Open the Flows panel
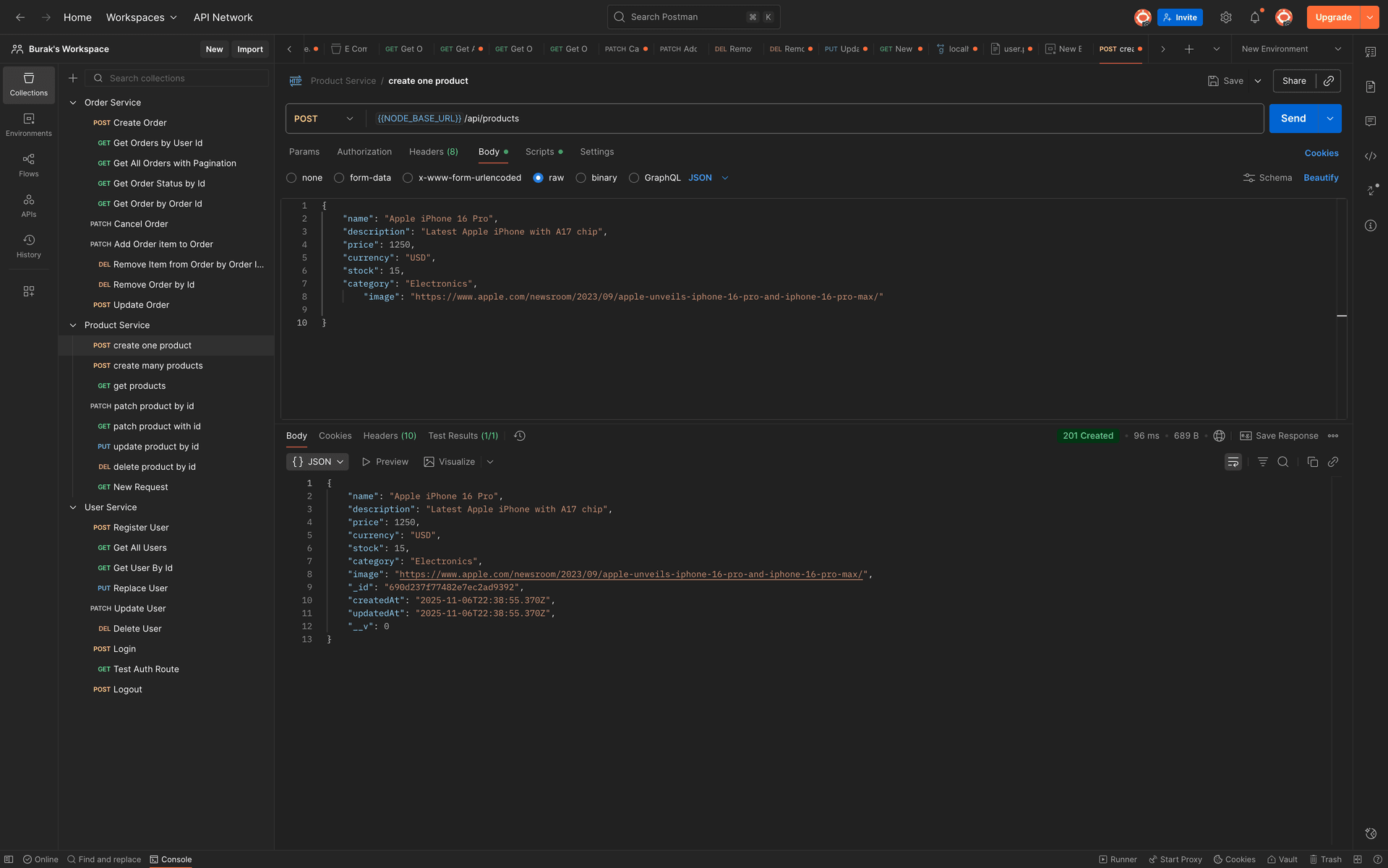This screenshot has width=1388, height=868. click(28, 165)
